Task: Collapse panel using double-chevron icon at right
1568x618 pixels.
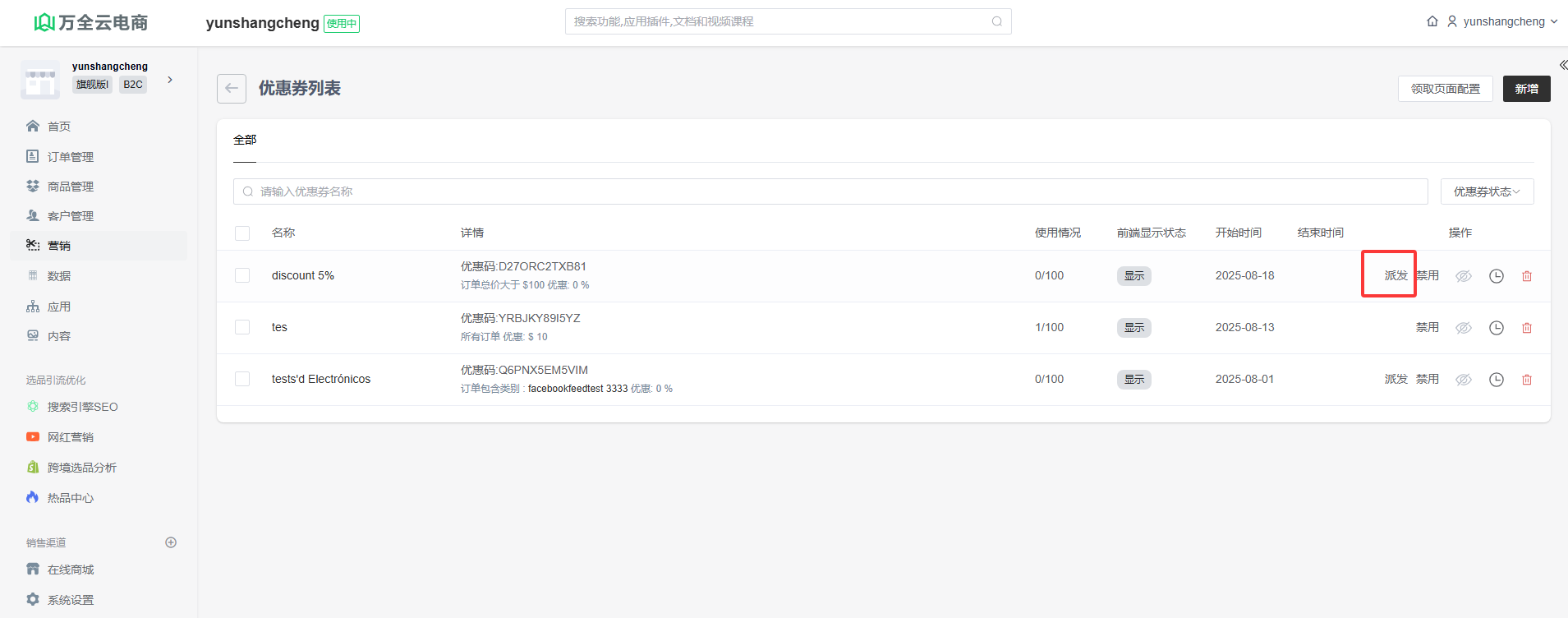Action: [x=1562, y=65]
